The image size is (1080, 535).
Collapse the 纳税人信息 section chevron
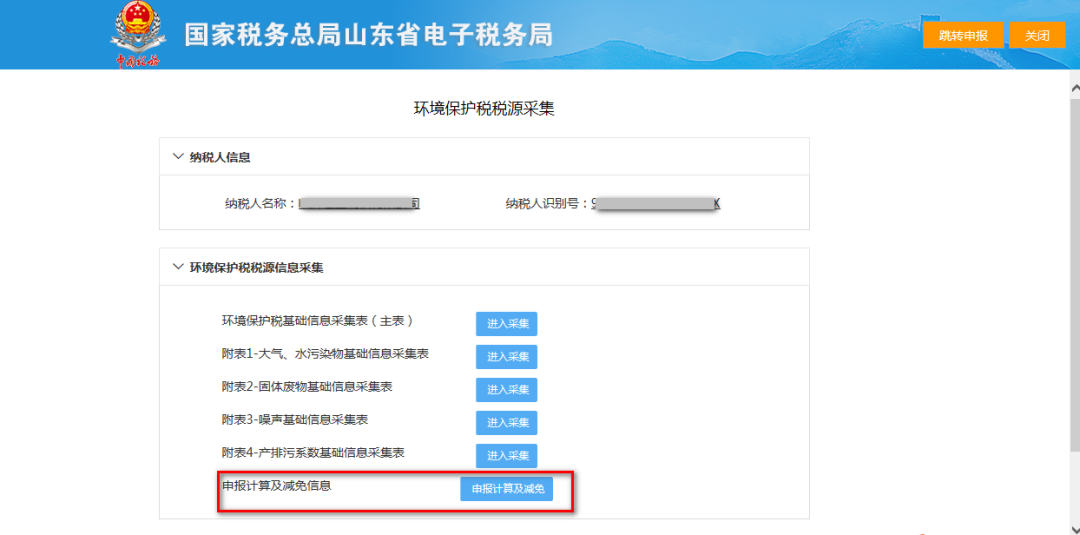point(178,157)
